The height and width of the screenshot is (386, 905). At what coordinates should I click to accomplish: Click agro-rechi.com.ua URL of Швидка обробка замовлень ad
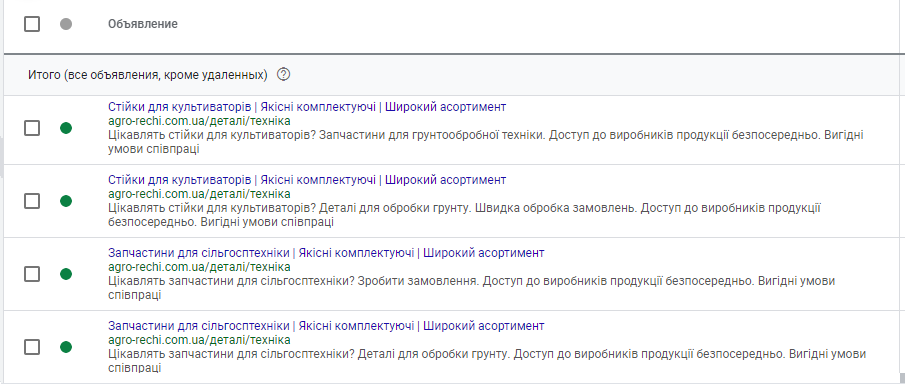(x=199, y=194)
